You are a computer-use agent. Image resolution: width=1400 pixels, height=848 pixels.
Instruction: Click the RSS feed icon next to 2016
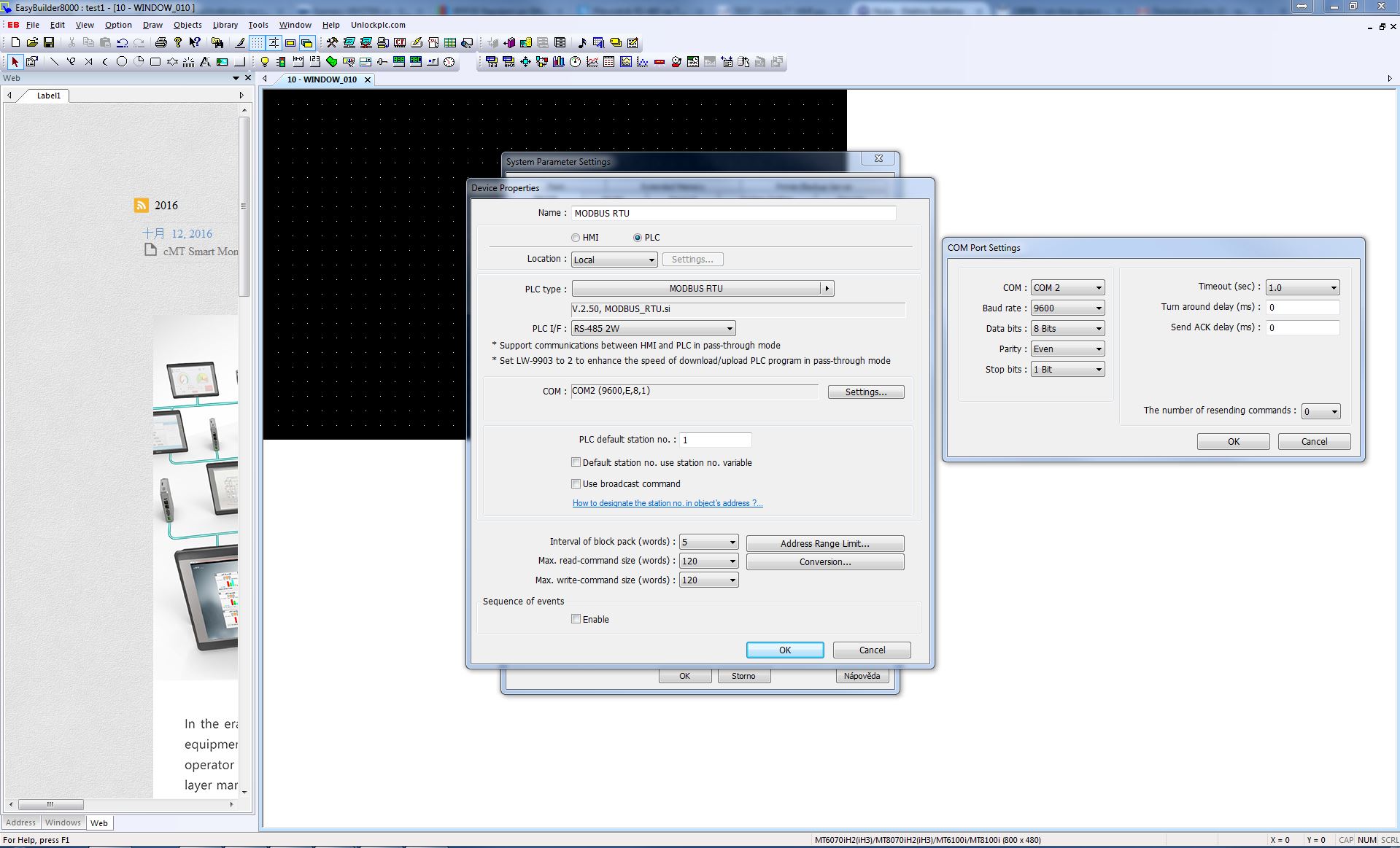[142, 206]
